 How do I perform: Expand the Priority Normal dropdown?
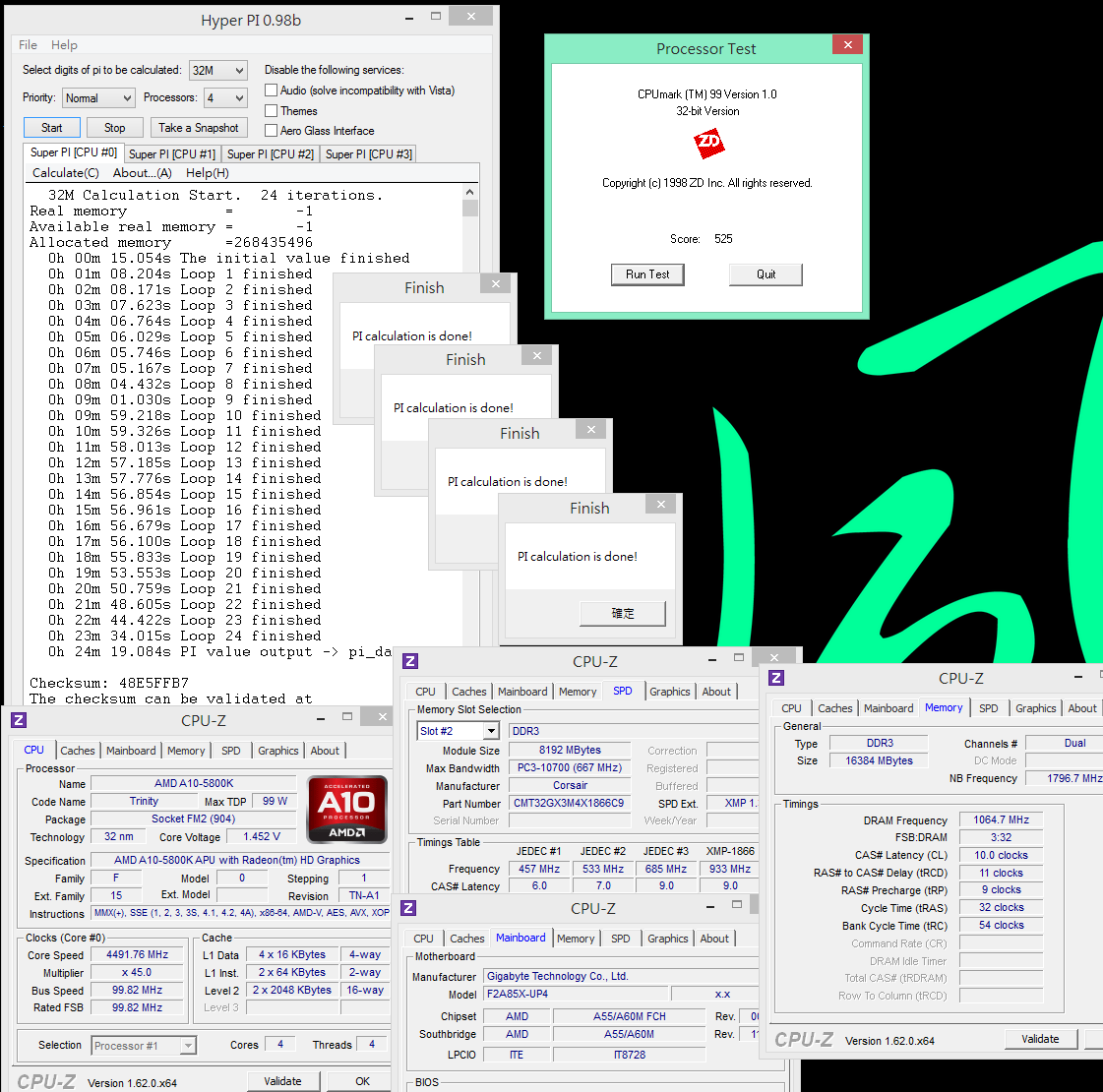(x=98, y=97)
